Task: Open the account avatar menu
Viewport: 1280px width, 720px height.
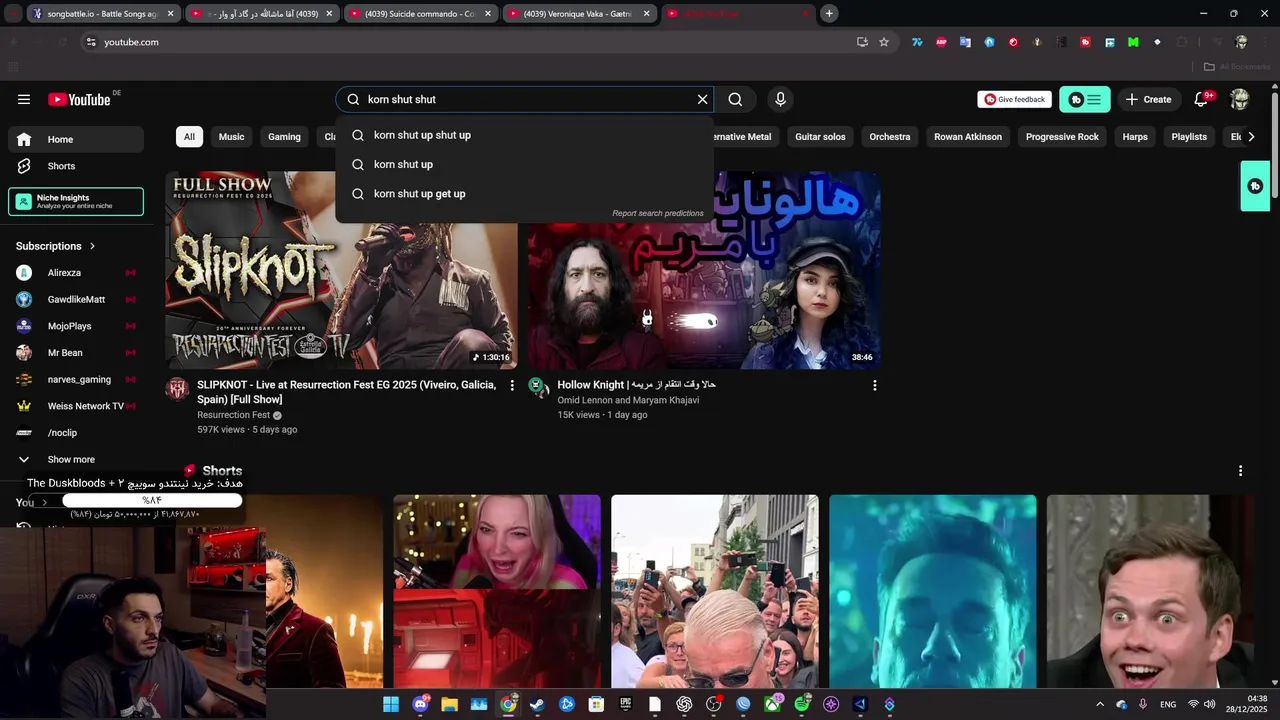Action: click(x=1240, y=99)
